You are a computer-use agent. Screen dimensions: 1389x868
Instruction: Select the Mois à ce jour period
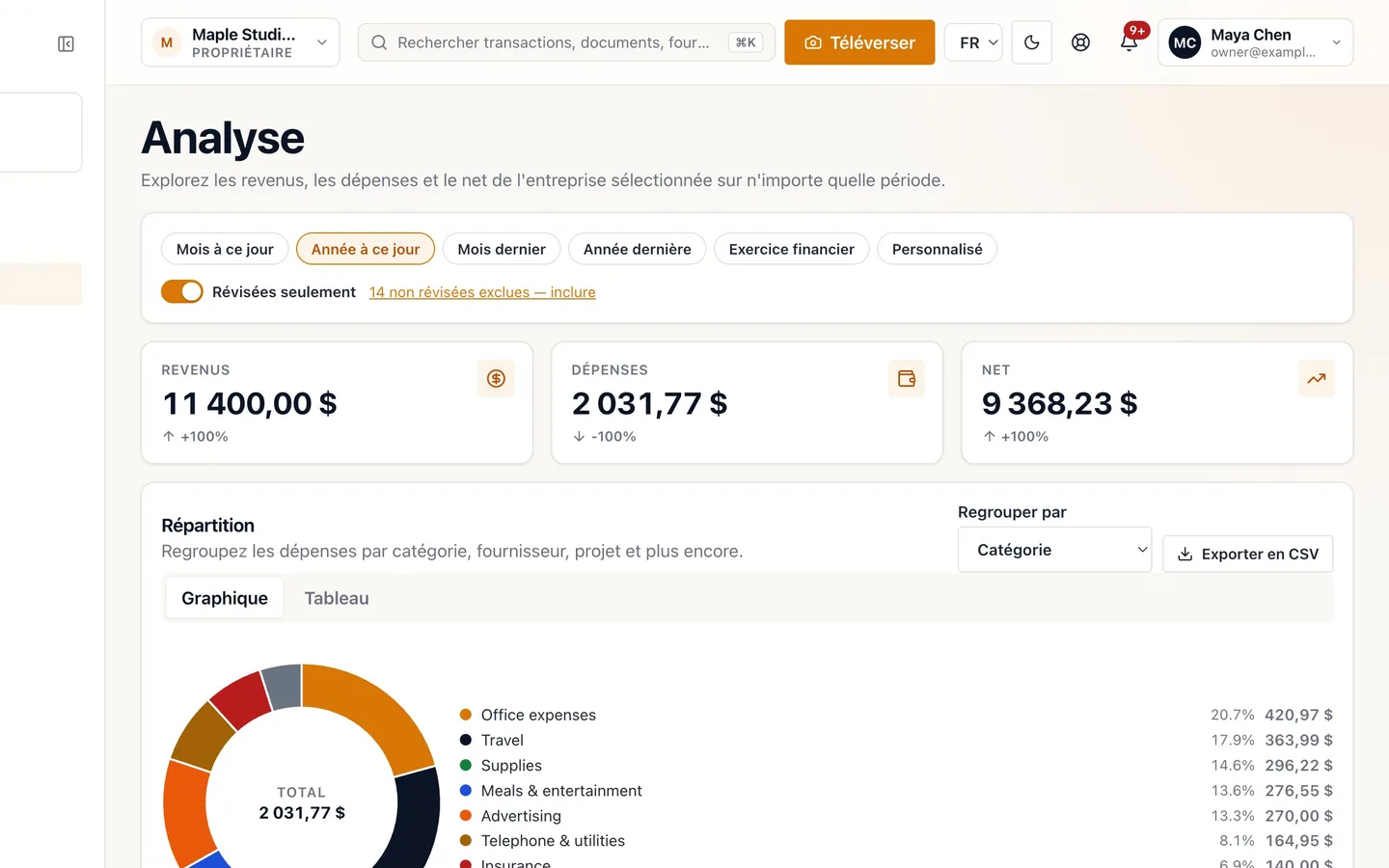click(x=225, y=249)
